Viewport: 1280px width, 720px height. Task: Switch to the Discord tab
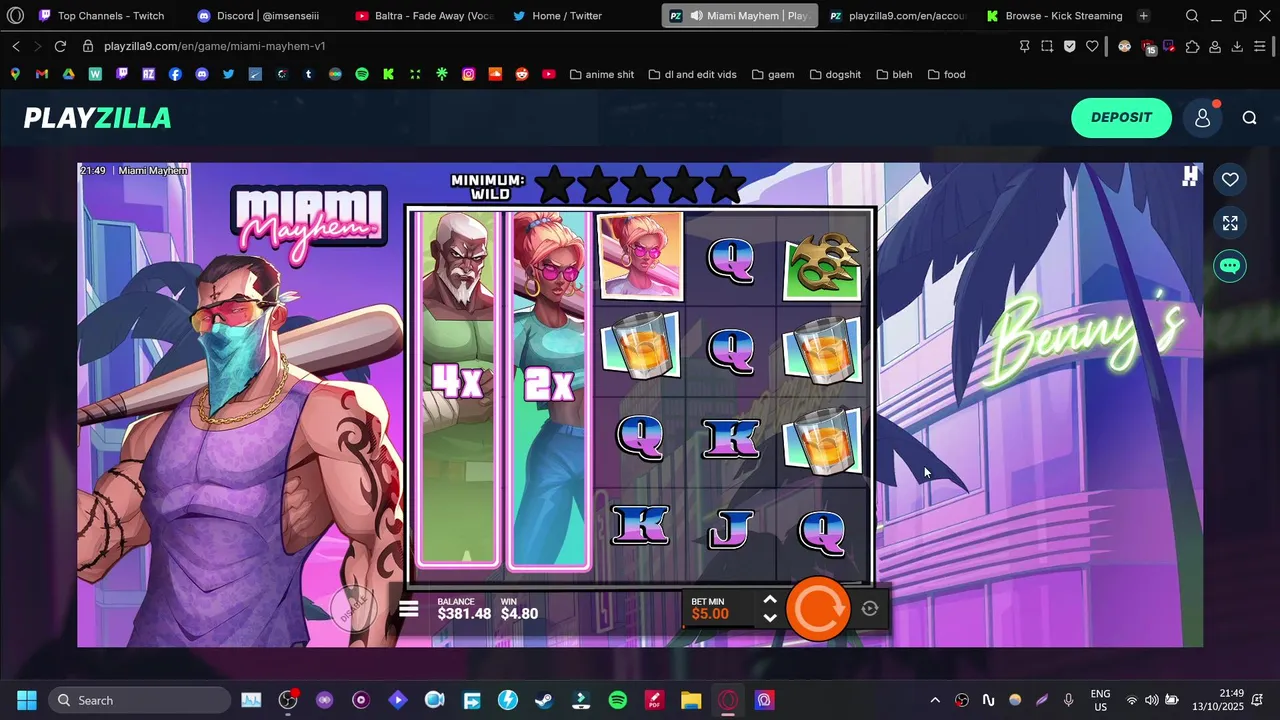coord(258,16)
